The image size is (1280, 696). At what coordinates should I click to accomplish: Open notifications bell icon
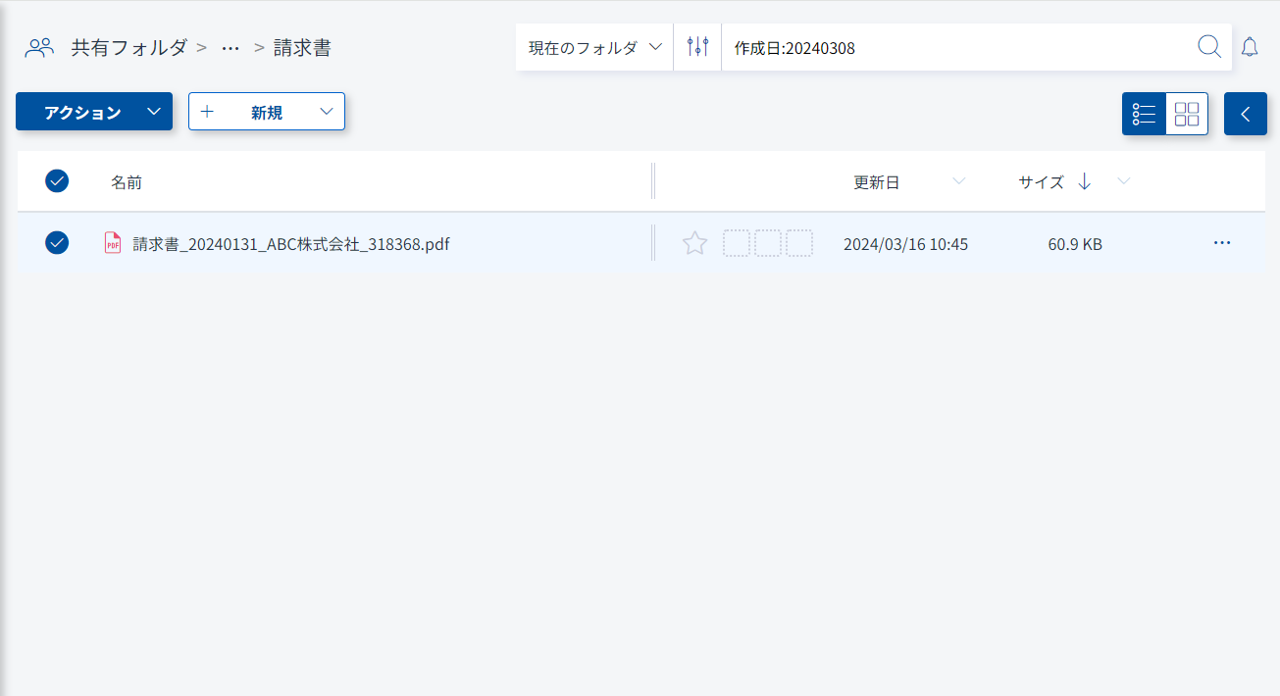(1250, 47)
